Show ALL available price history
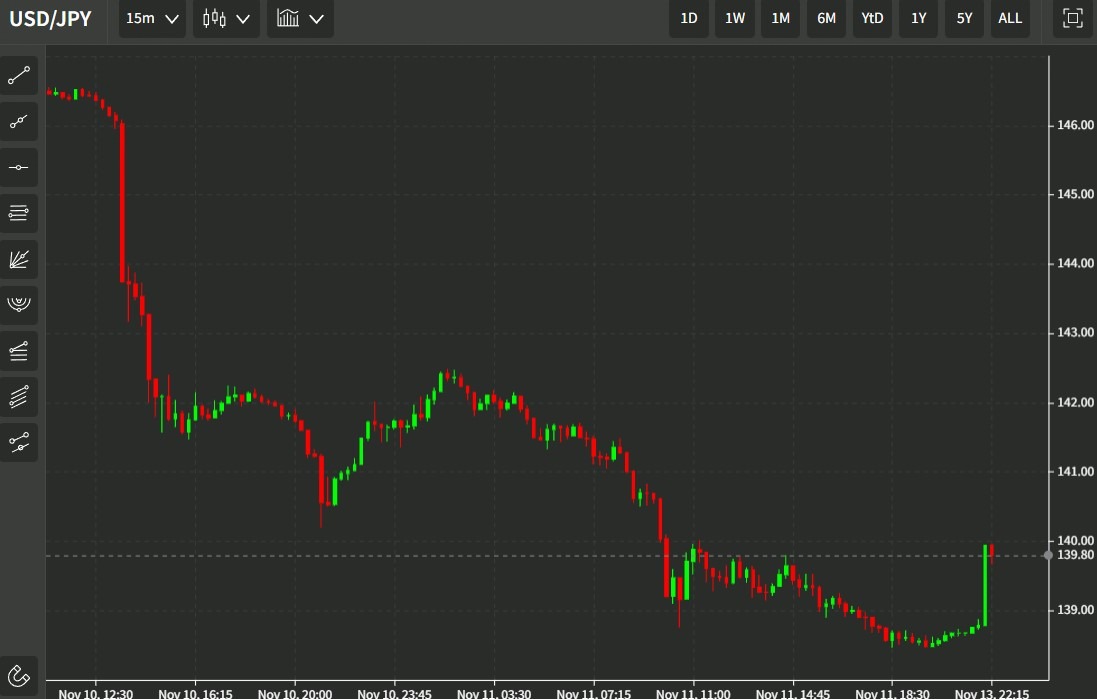This screenshot has height=699, width=1097. pyautogui.click(x=1010, y=18)
